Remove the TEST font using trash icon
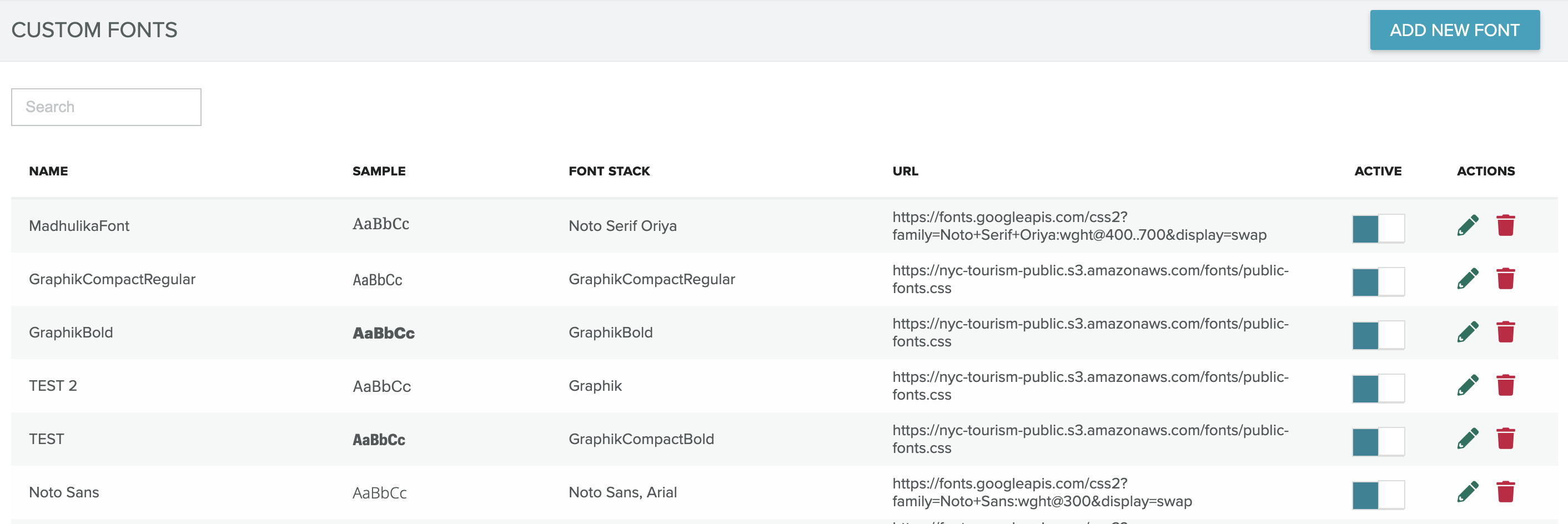 pyautogui.click(x=1505, y=439)
